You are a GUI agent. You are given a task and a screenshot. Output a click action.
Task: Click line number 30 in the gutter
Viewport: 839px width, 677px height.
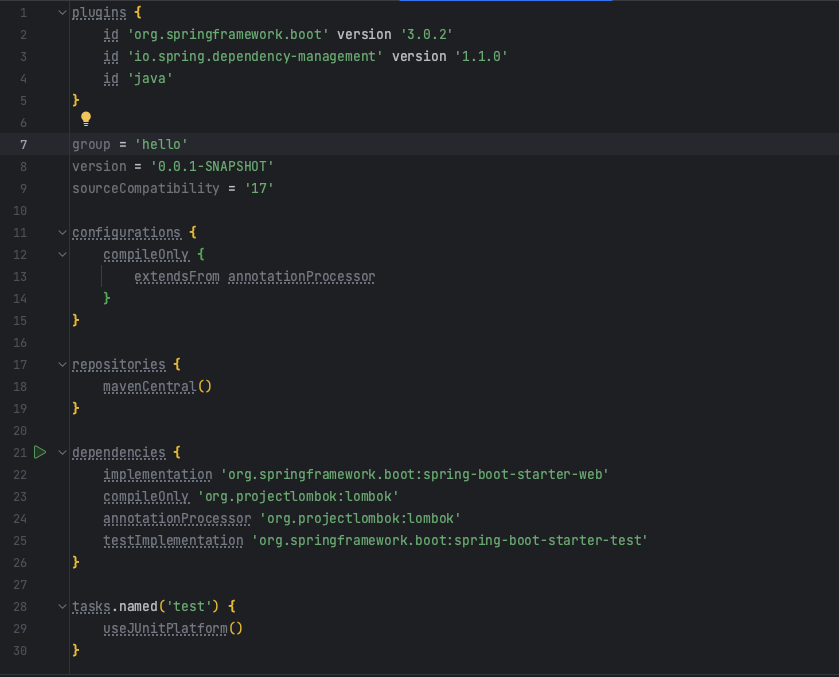point(20,651)
